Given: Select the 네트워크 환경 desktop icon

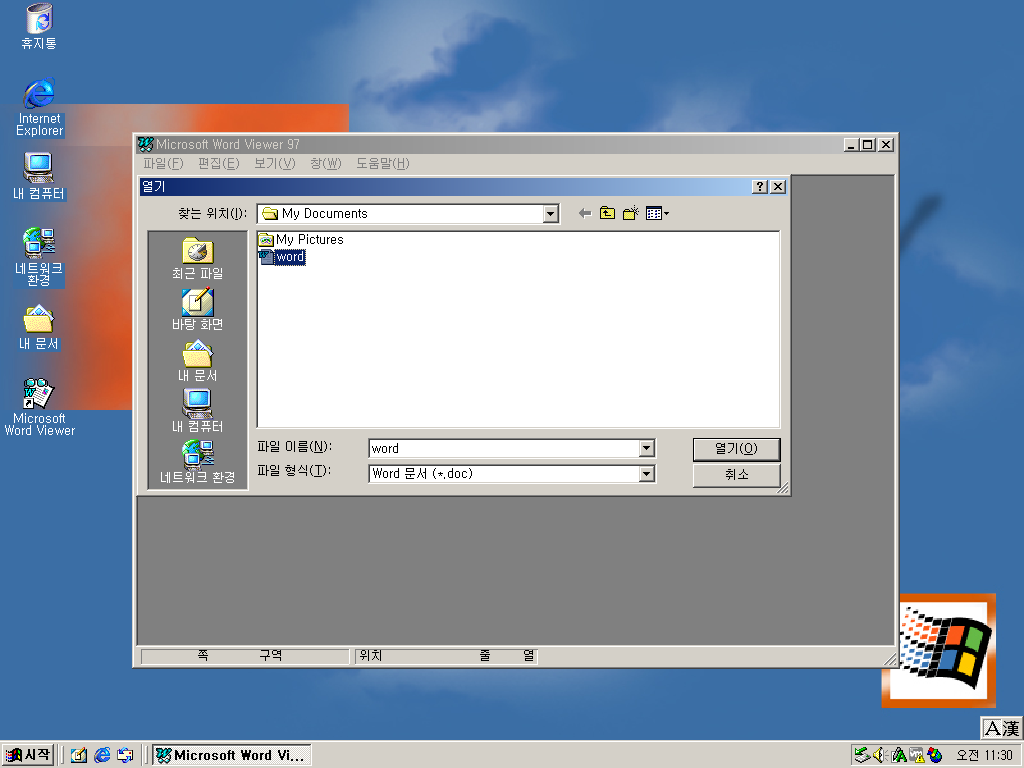Looking at the screenshot, I should click(x=39, y=257).
